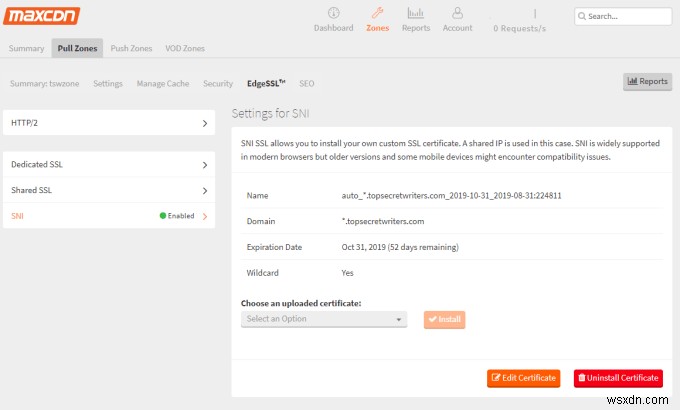The image size is (680, 410).
Task: Focus the Search input field
Action: [x=630, y=17]
